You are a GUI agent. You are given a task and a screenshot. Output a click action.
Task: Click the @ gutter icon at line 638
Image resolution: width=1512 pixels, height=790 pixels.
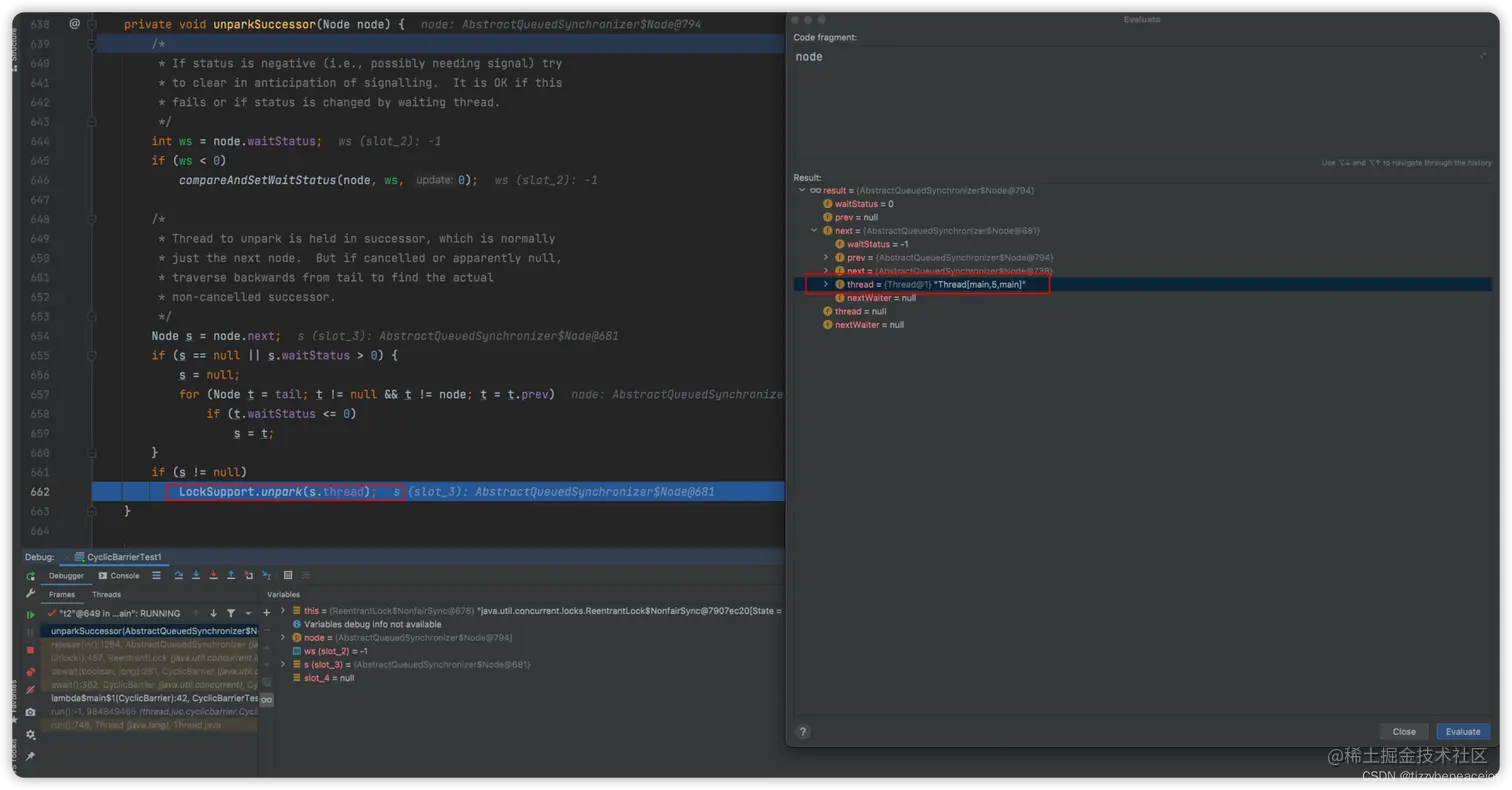pyautogui.click(x=74, y=23)
